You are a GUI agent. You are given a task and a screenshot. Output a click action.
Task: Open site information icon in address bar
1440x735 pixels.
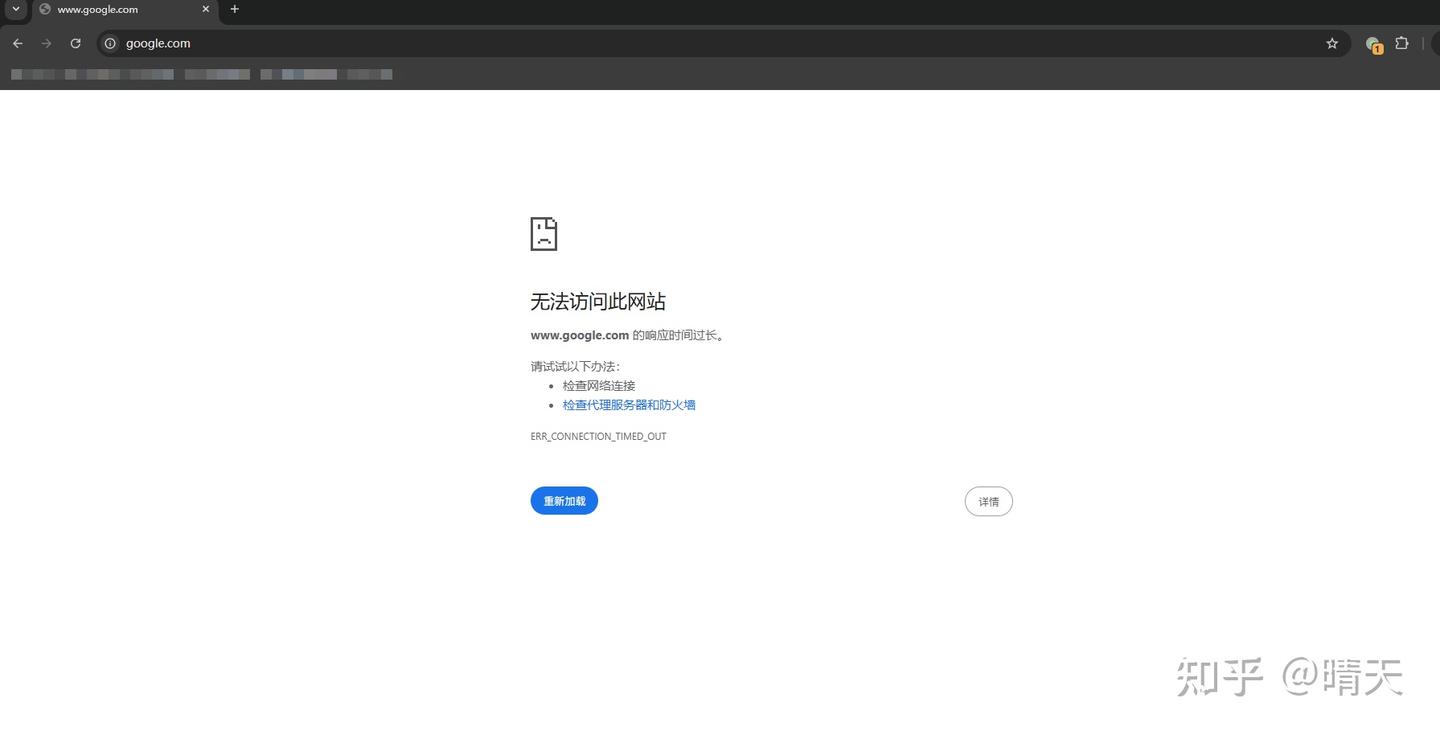[111, 43]
